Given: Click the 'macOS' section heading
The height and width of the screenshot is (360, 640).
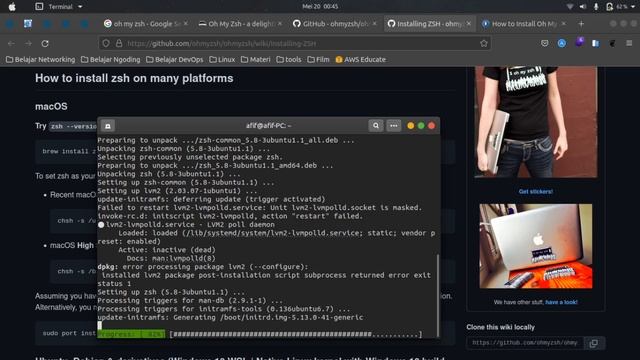Looking at the screenshot, I should [51, 107].
